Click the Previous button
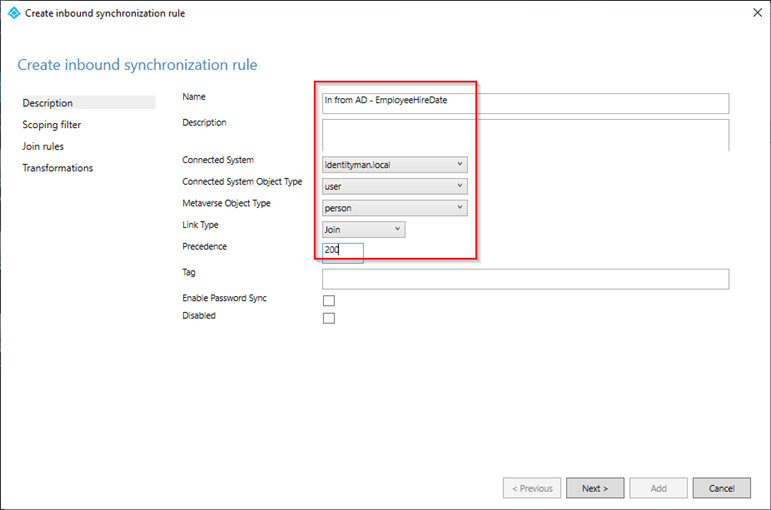Screen dimensions: 771x510 [531, 488]
